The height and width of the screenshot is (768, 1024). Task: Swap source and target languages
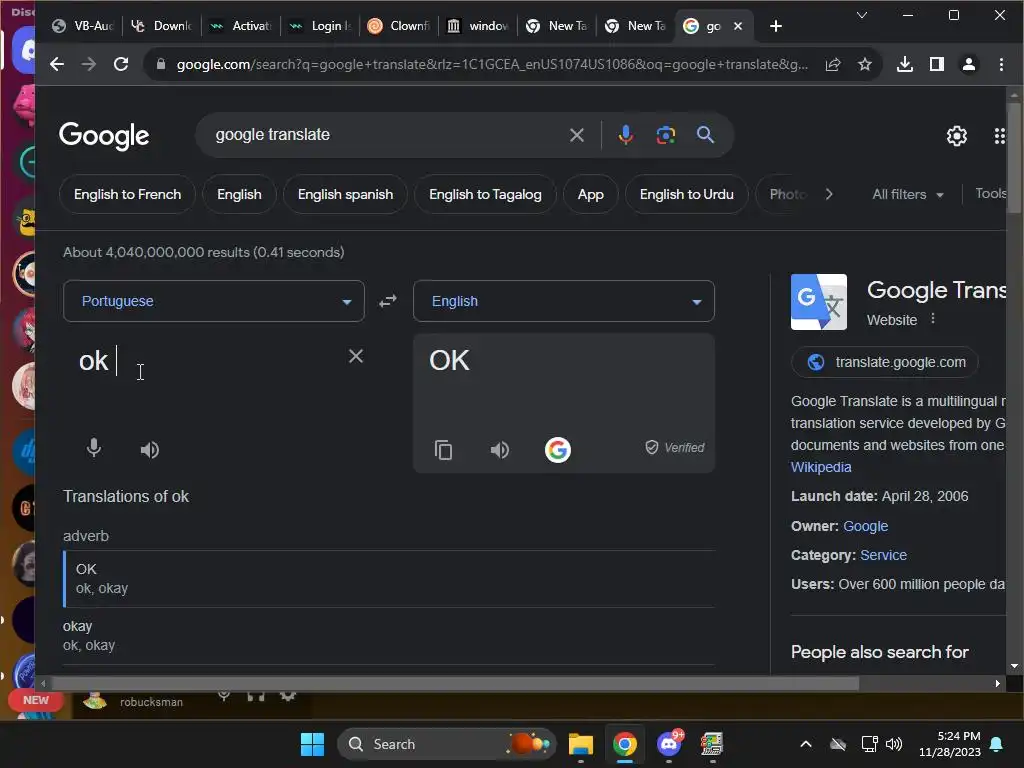pyautogui.click(x=388, y=301)
